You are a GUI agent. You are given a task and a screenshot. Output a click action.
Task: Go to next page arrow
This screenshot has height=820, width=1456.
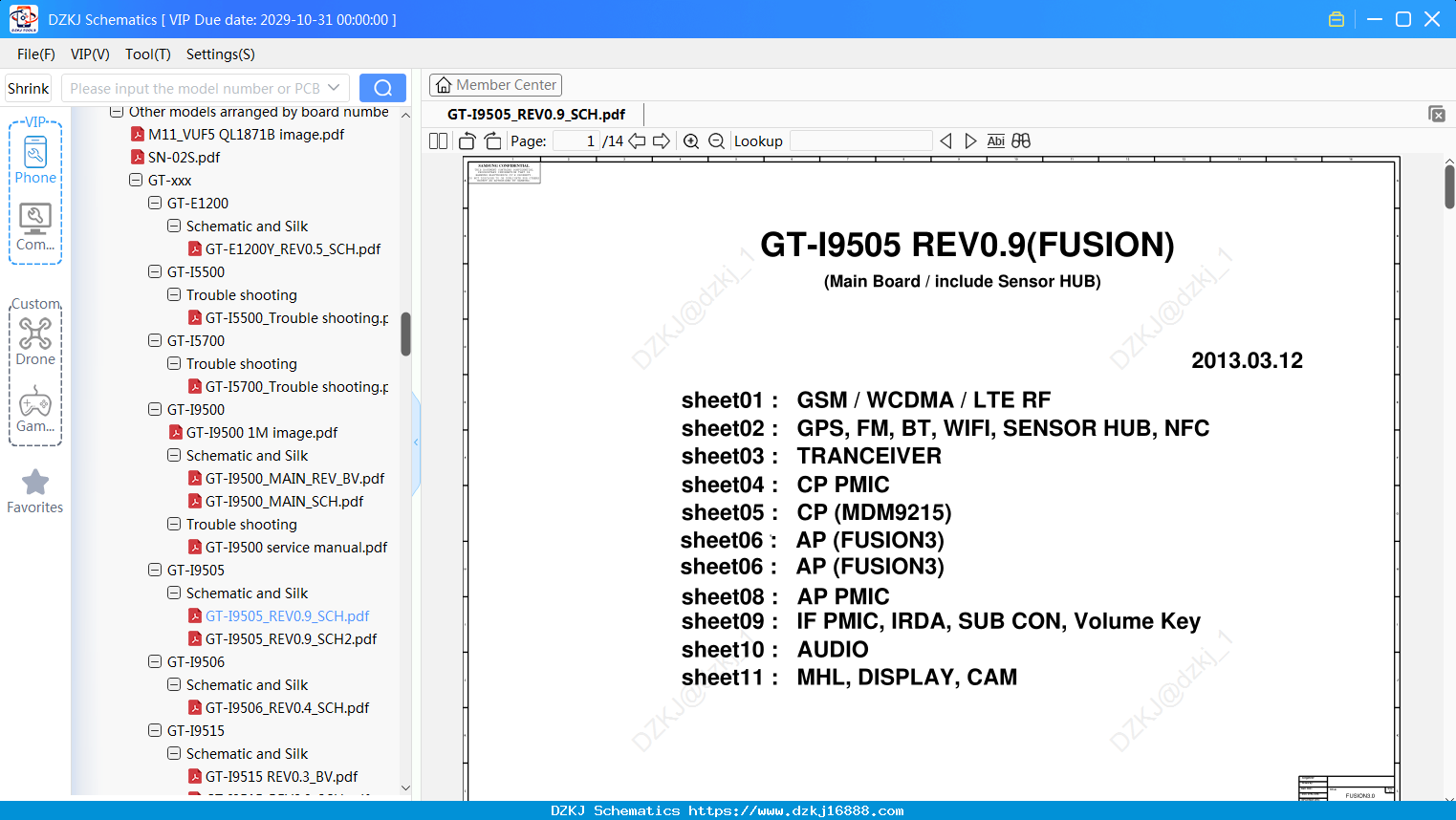tap(662, 141)
